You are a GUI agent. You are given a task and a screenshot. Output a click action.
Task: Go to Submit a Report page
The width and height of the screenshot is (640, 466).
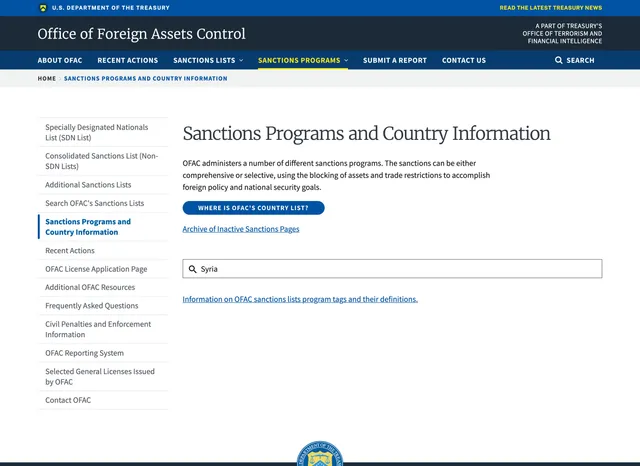coord(395,60)
